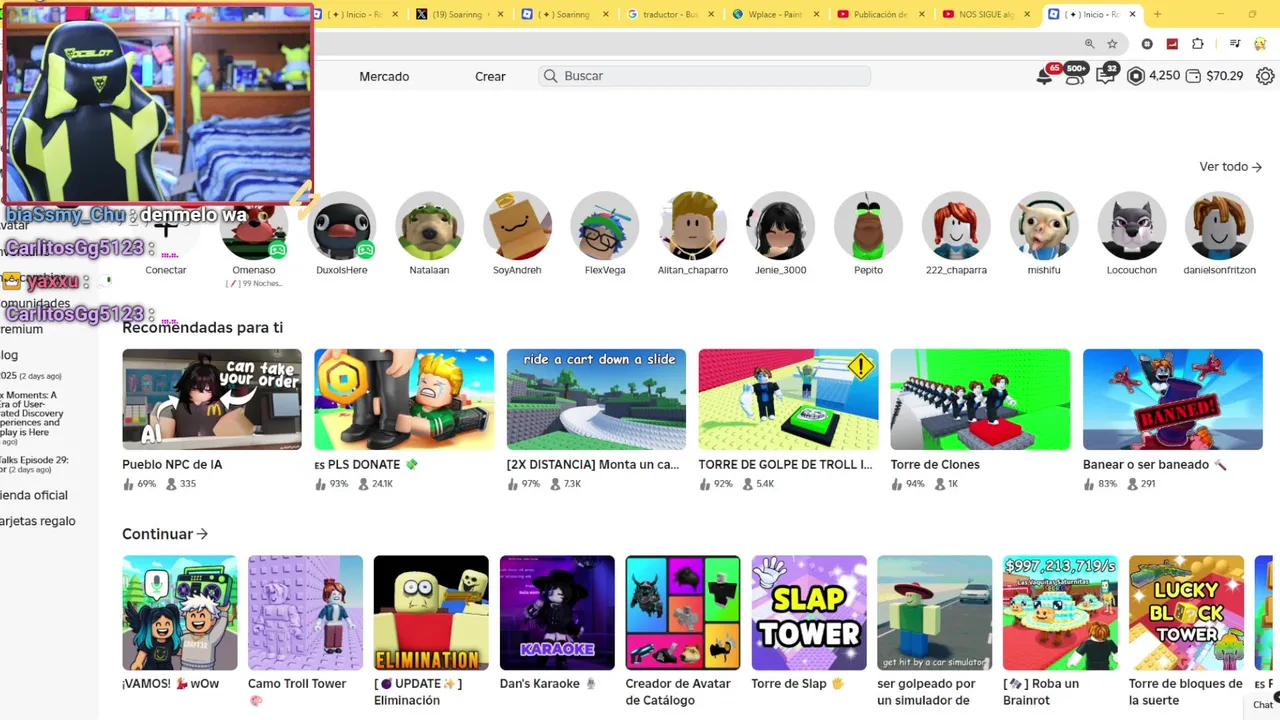
Task: Open Creador de Avatar de Catálogo thumbnail
Action: point(683,613)
